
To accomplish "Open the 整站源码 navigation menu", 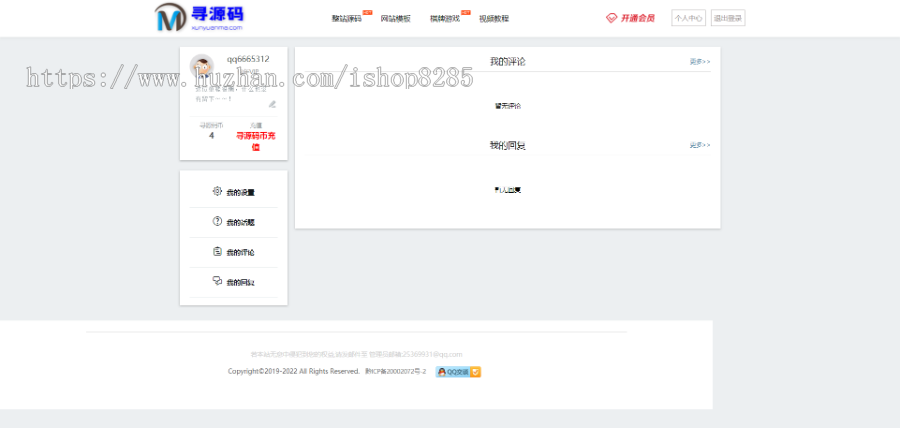I will (346, 19).
